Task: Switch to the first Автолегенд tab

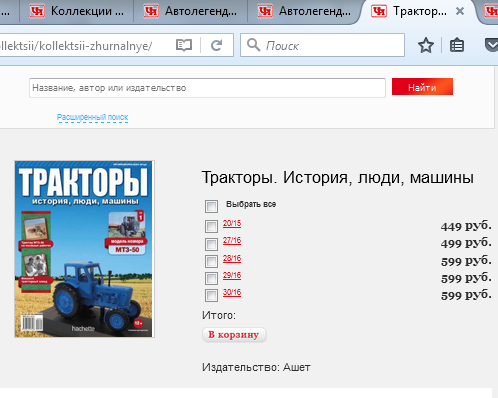Action: coord(191,11)
